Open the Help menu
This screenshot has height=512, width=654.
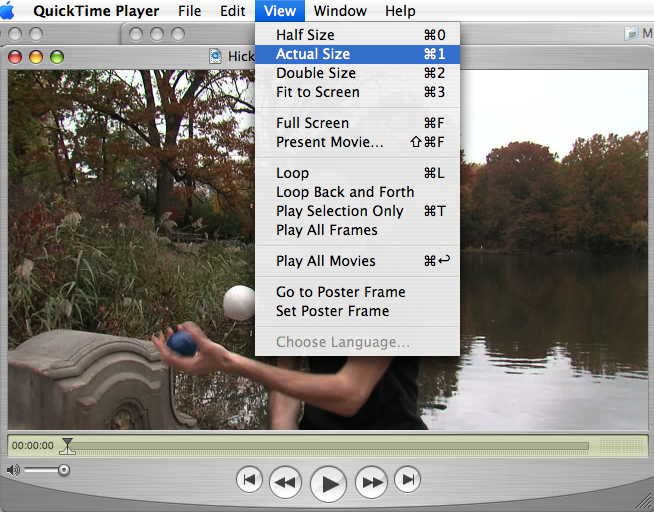tap(400, 11)
